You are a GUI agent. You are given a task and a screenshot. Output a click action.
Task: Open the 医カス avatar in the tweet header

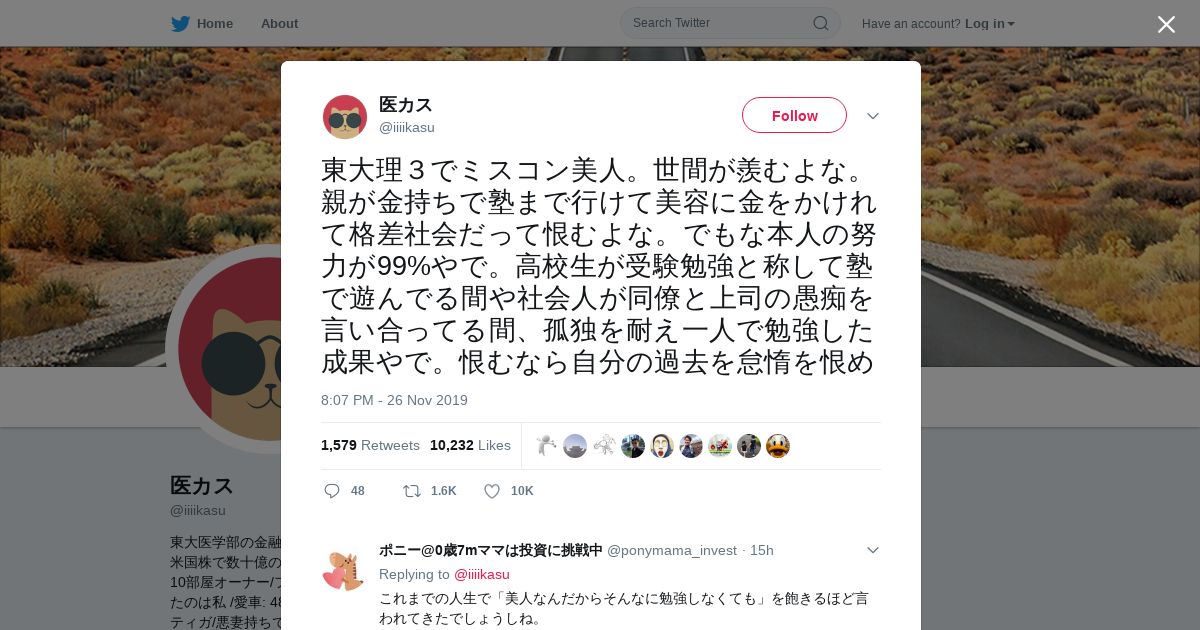pos(345,117)
